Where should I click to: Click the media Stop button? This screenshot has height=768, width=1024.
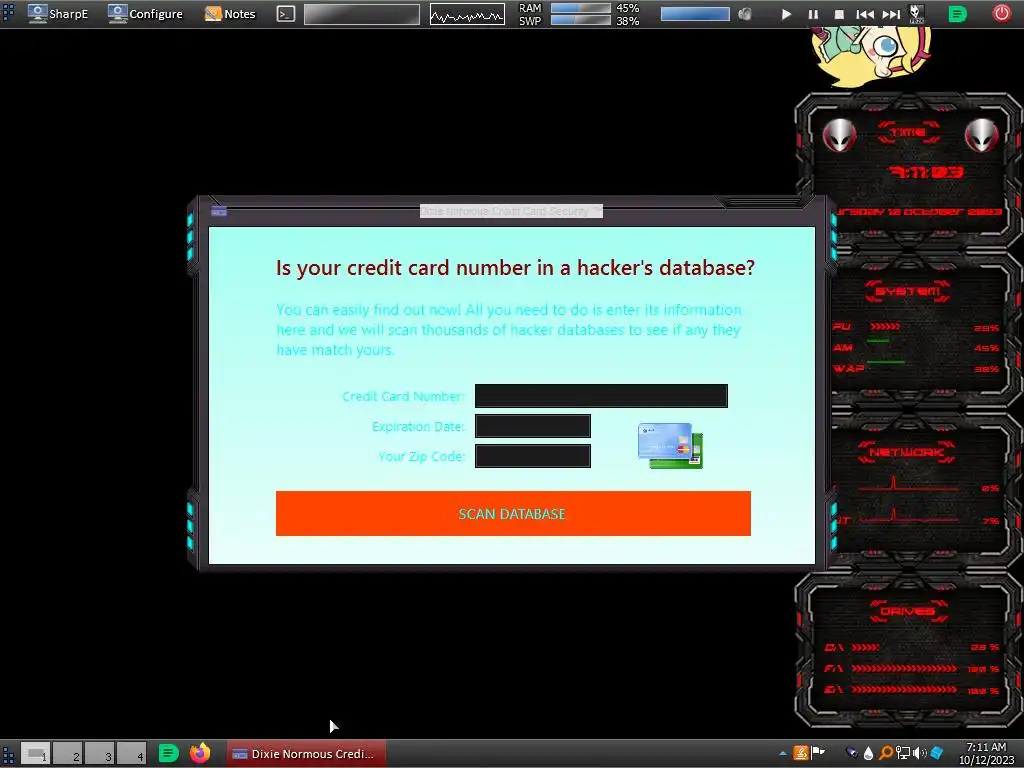[839, 14]
